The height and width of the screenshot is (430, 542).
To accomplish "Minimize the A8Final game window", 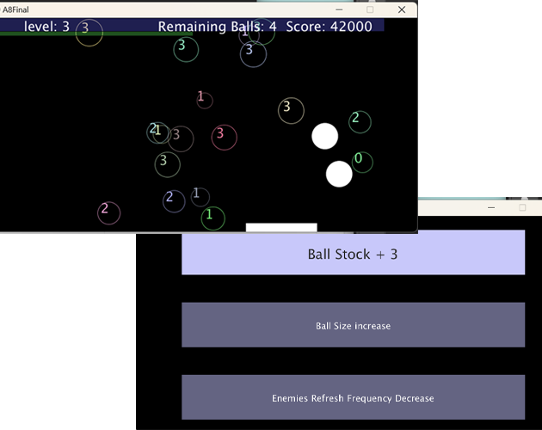I will coord(339,10).
